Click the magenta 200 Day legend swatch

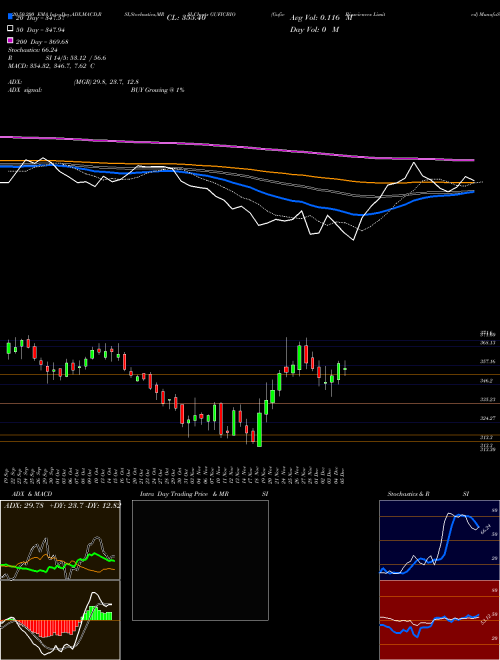[10, 40]
